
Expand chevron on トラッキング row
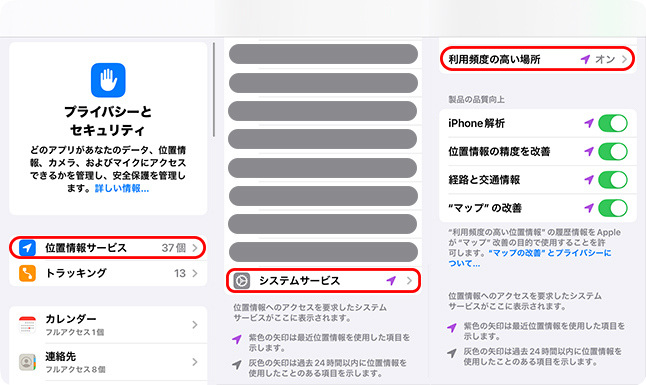[x=195, y=273]
